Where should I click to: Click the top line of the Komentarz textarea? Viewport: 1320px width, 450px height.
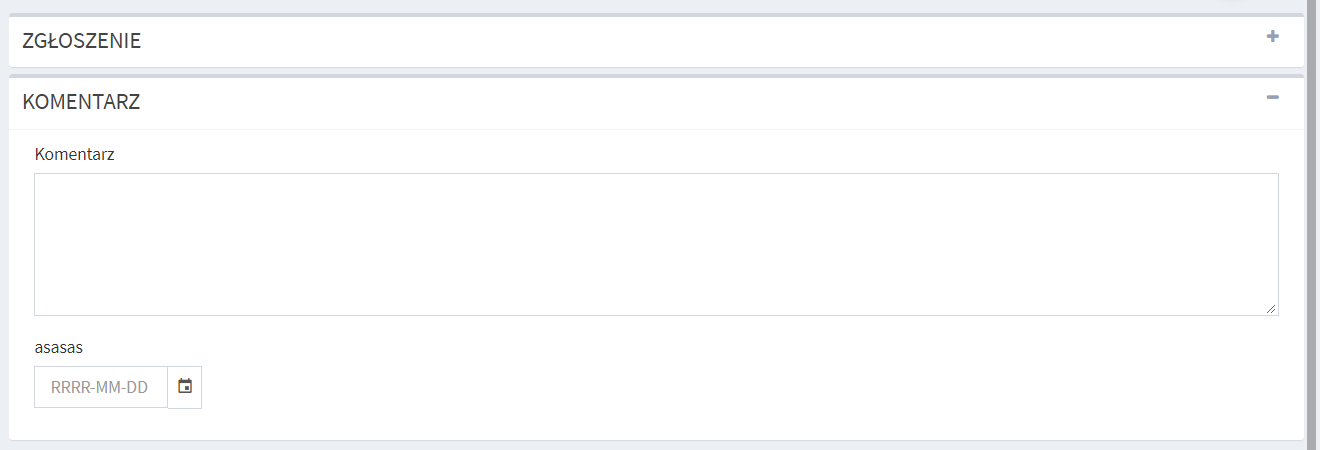[656, 174]
